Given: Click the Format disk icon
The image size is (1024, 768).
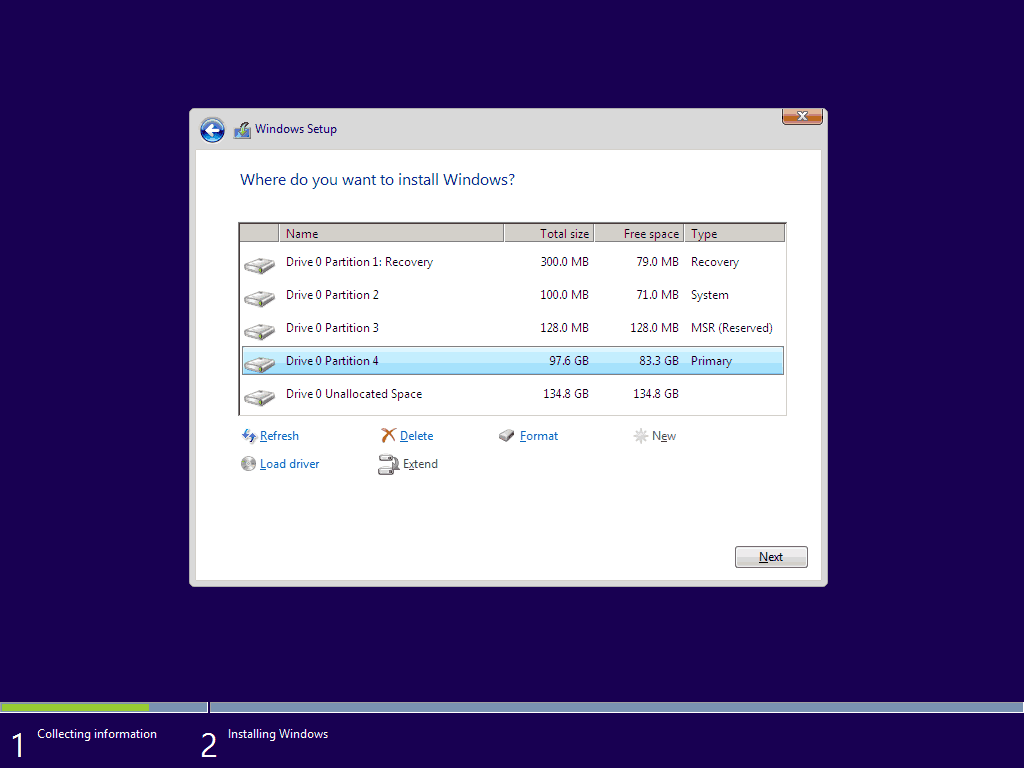Looking at the screenshot, I should [507, 435].
